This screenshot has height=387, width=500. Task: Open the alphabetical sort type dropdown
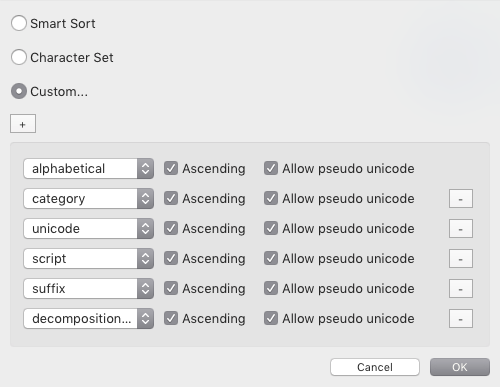click(x=88, y=169)
